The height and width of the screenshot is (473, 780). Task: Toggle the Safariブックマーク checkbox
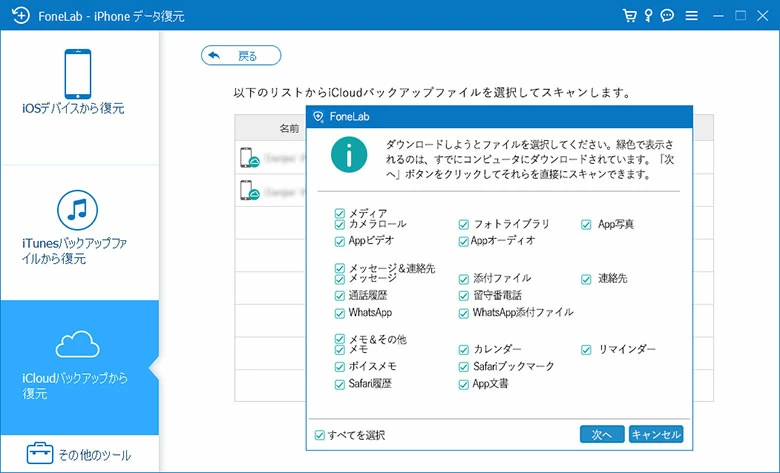pyautogui.click(x=464, y=367)
